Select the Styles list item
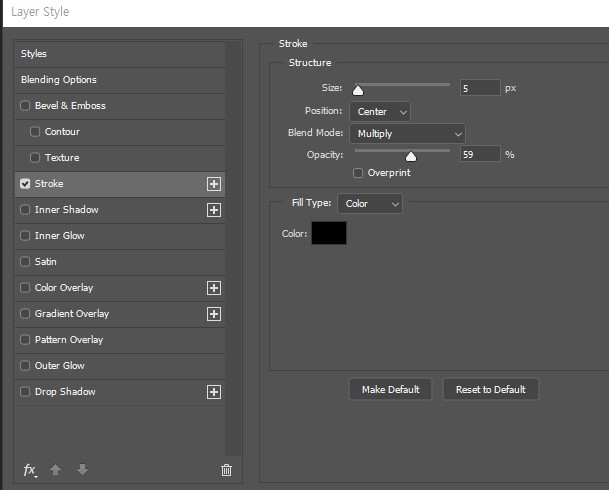 pyautogui.click(x=120, y=54)
